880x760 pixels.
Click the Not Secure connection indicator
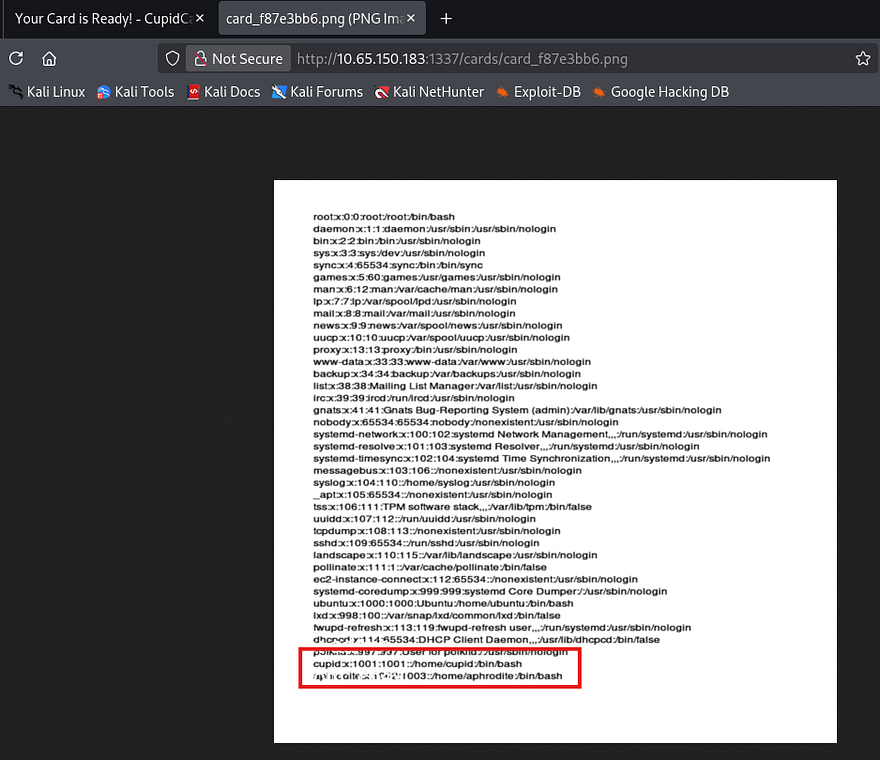click(x=239, y=59)
